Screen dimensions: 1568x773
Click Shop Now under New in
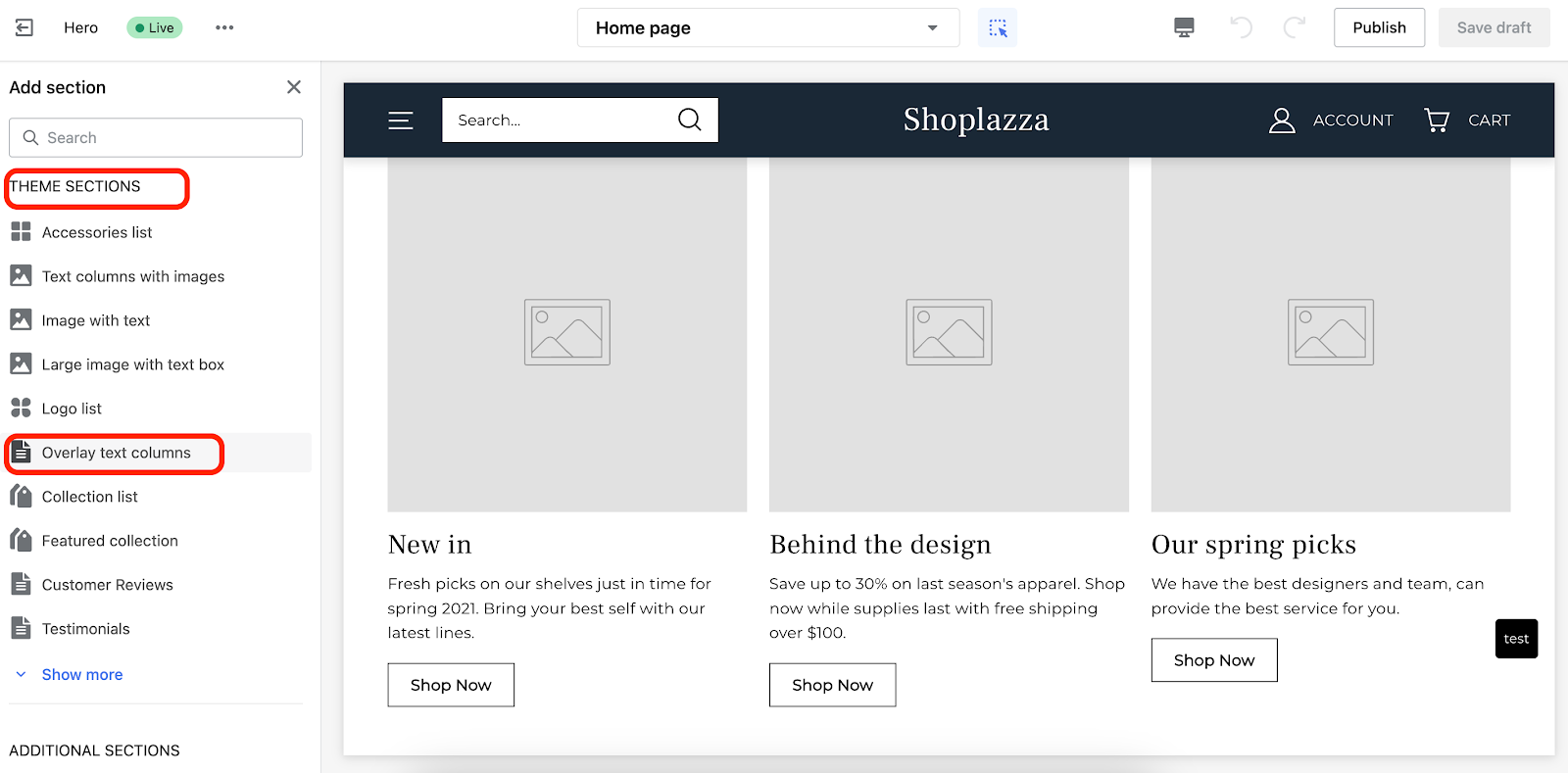click(451, 685)
